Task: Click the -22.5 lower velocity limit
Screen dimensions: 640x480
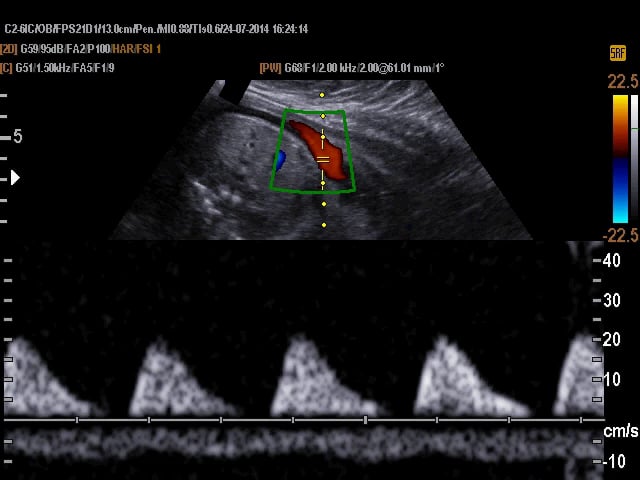Action: pyautogui.click(x=620, y=236)
